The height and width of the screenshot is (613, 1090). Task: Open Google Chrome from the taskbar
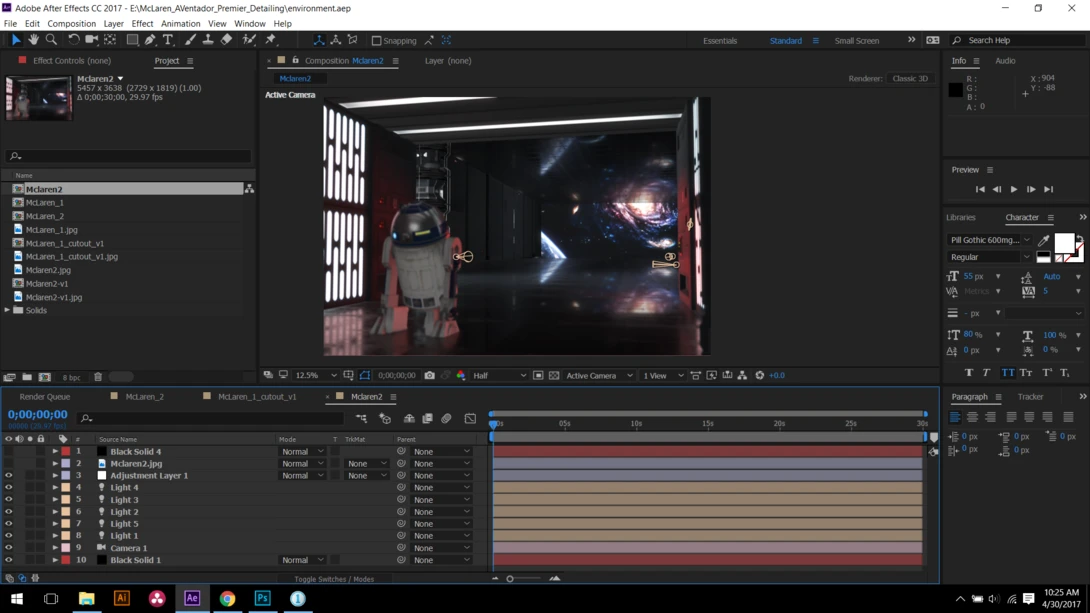227,598
